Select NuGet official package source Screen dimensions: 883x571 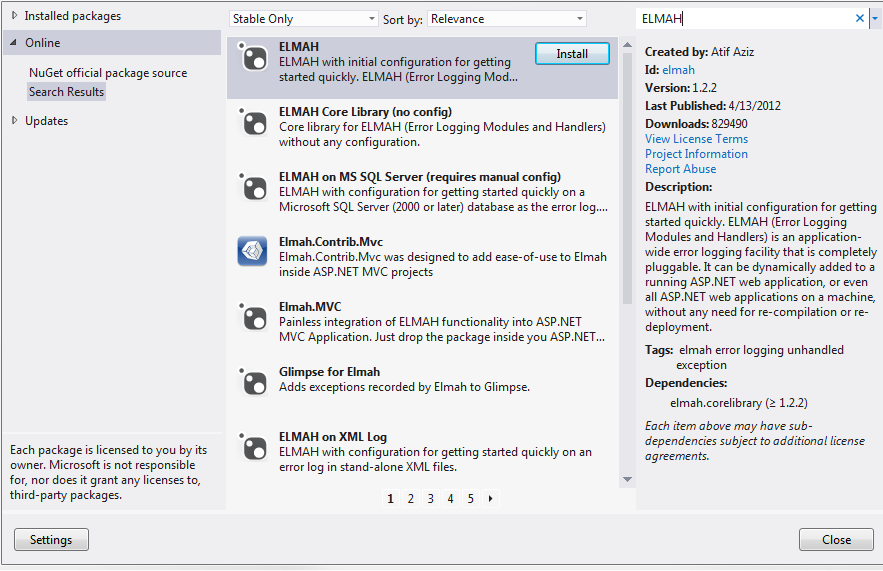[108, 73]
